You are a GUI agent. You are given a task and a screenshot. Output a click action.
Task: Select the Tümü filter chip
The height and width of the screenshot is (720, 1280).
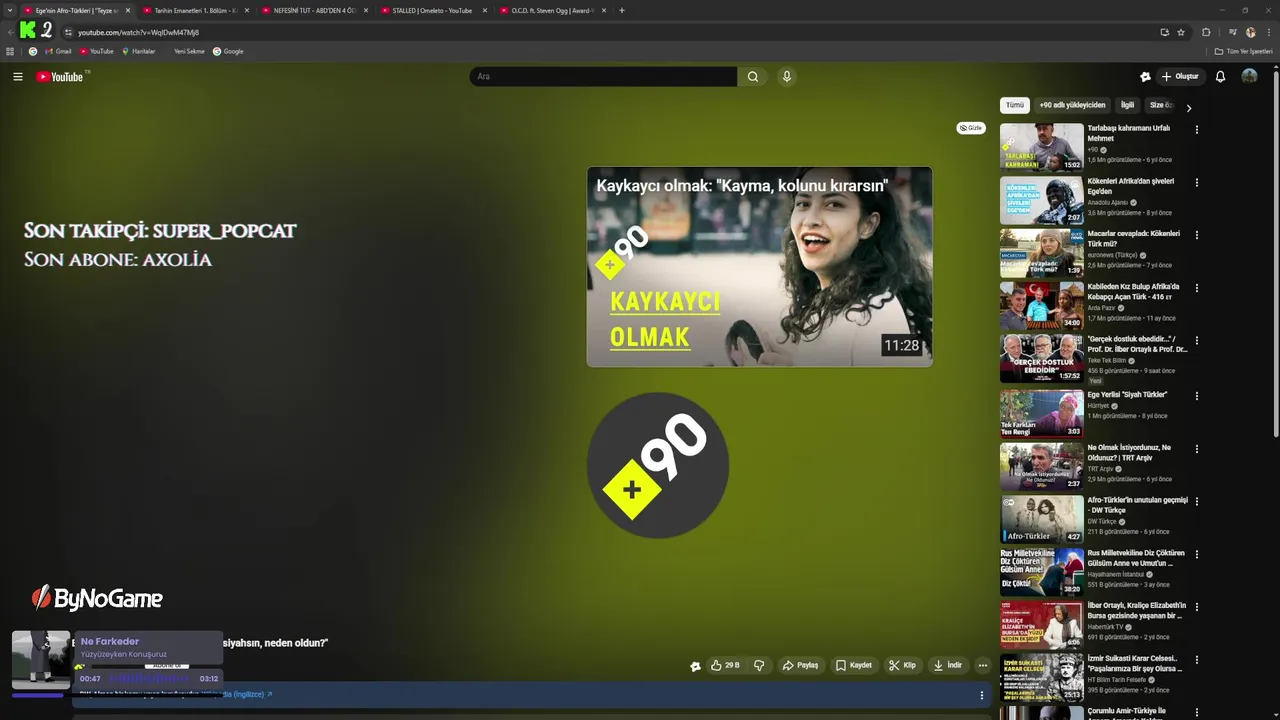click(x=1015, y=105)
